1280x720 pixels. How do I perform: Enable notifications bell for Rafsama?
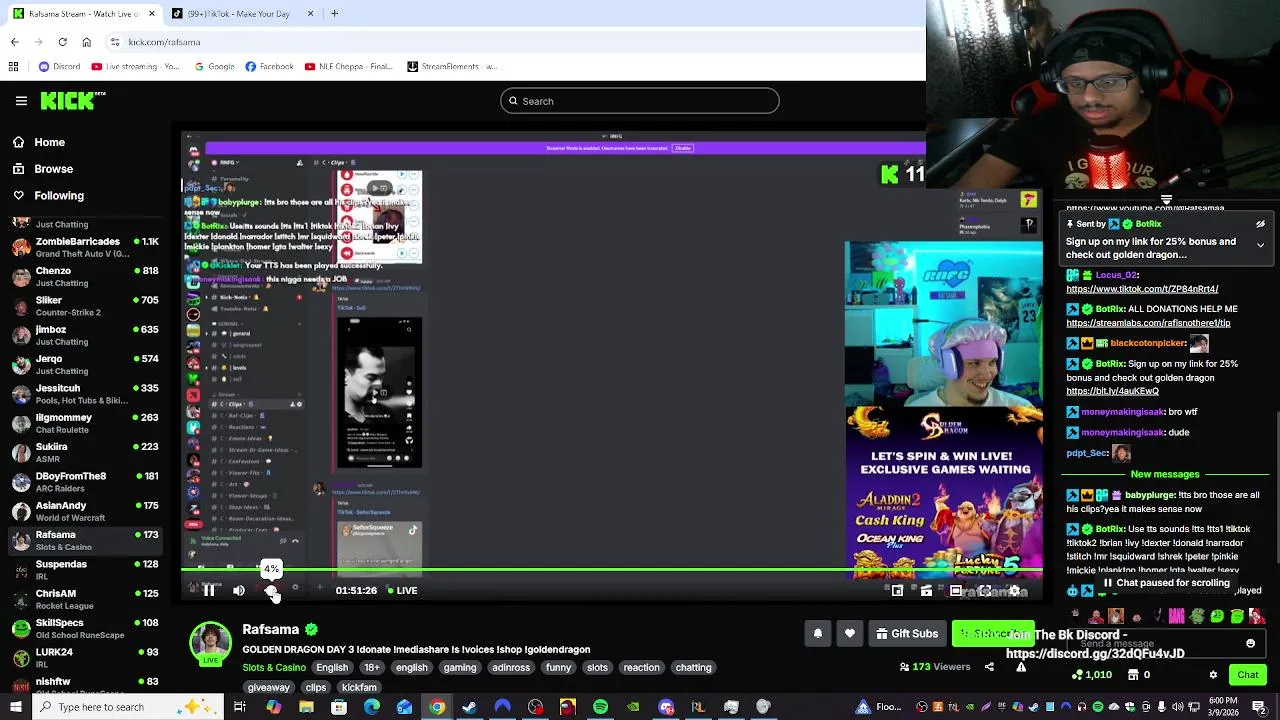(x=818, y=634)
